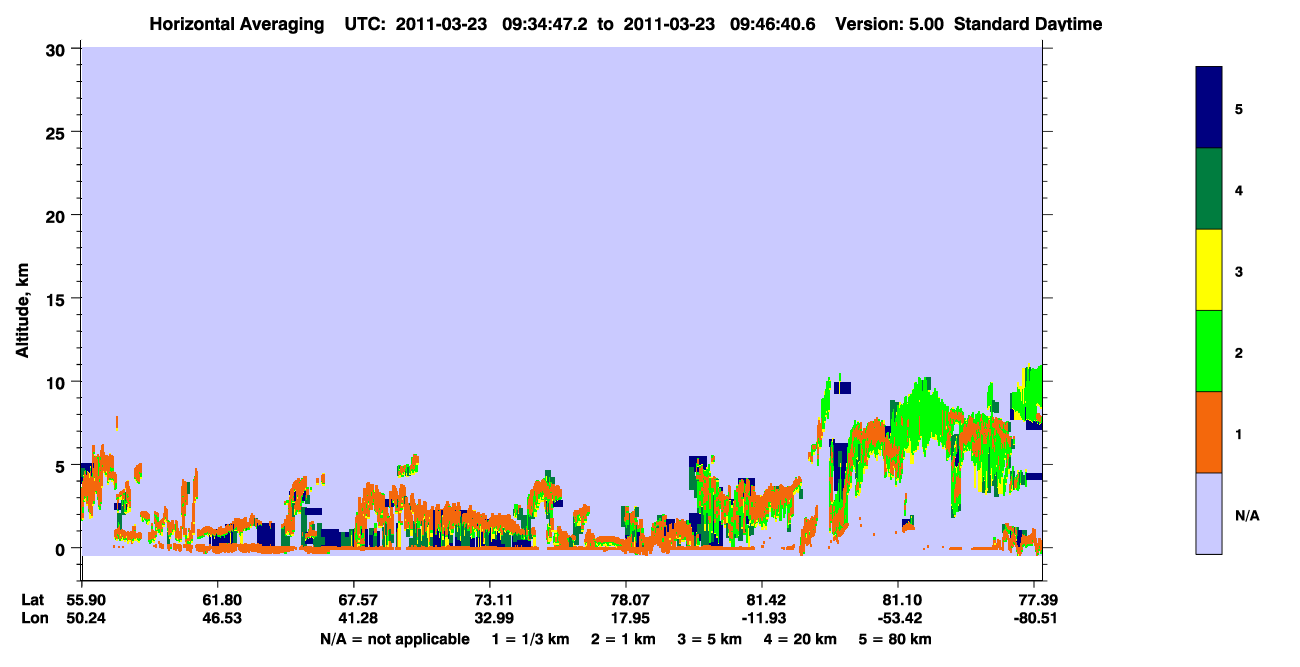Image resolution: width=1300 pixels, height=667 pixels.
Task: Click the altitude tick label 15
Action: tap(57, 299)
